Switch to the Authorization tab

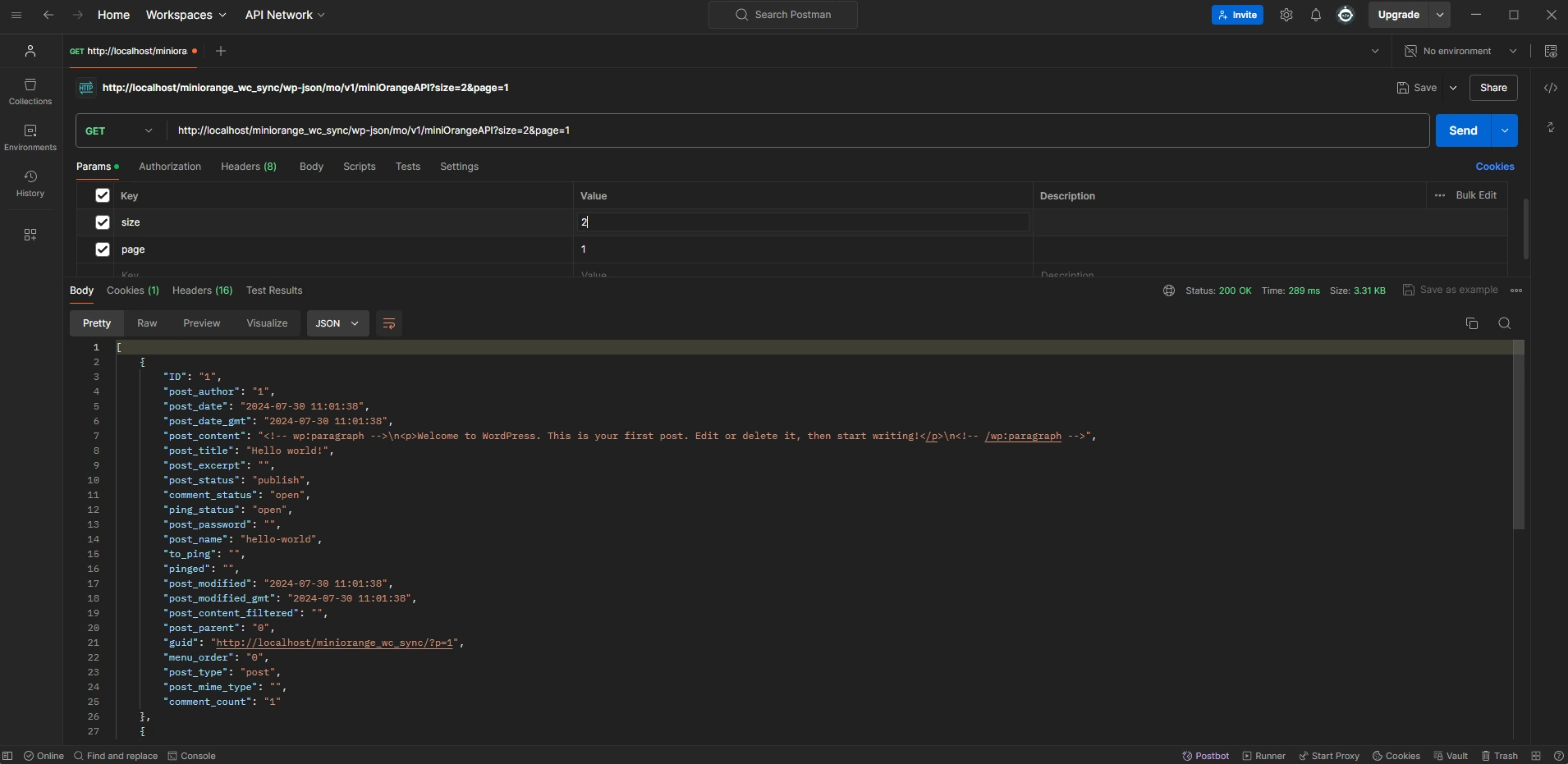click(x=170, y=167)
